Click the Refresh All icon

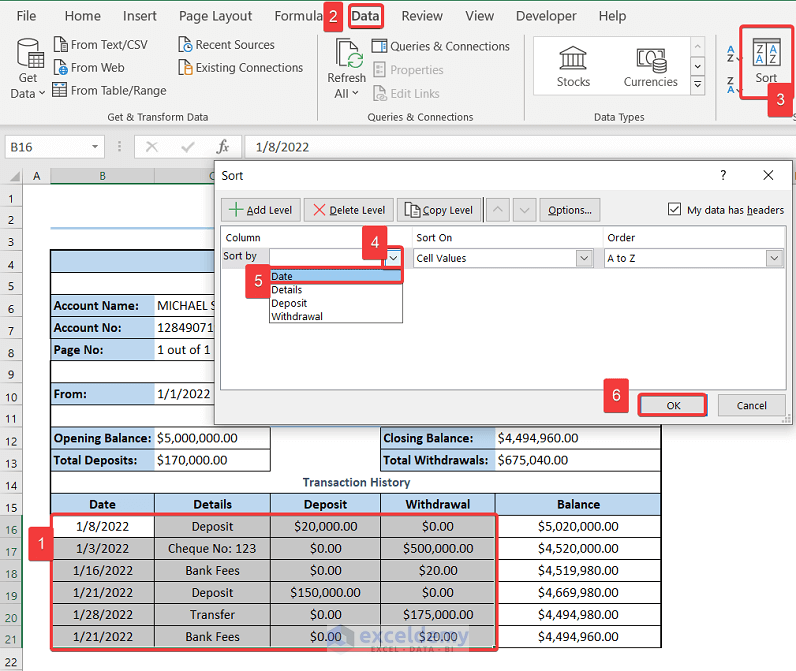click(348, 54)
